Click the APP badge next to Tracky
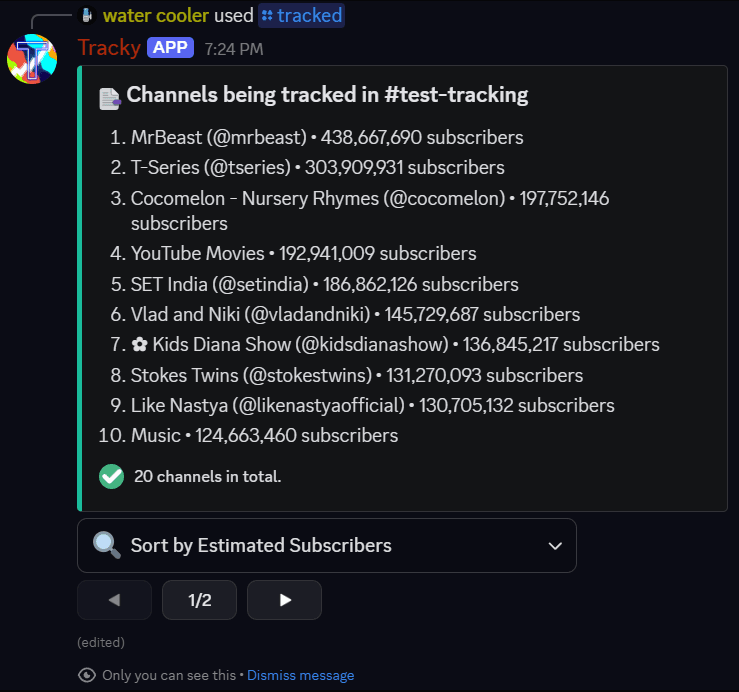 tap(170, 47)
